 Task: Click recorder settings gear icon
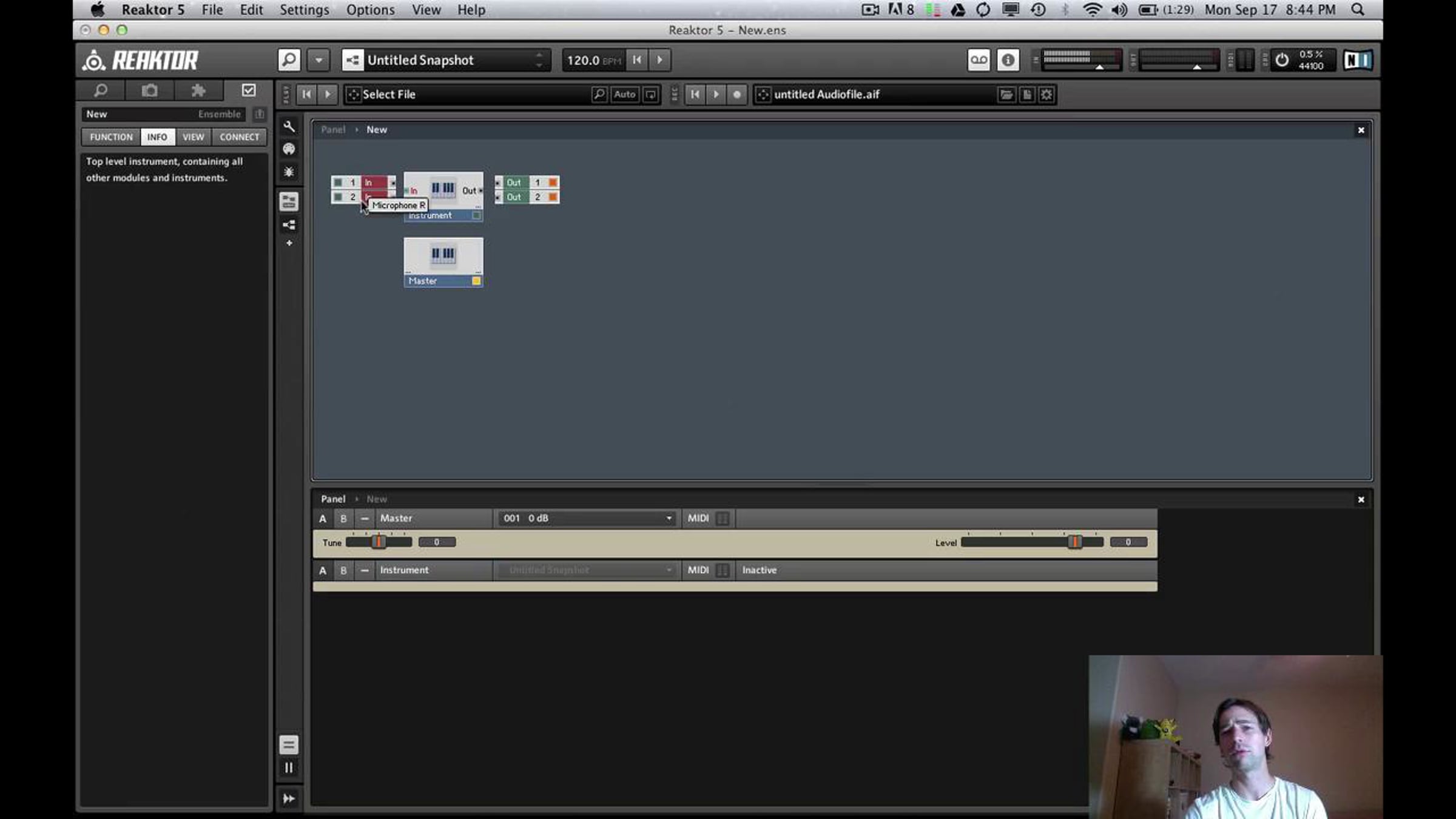[x=1046, y=95]
